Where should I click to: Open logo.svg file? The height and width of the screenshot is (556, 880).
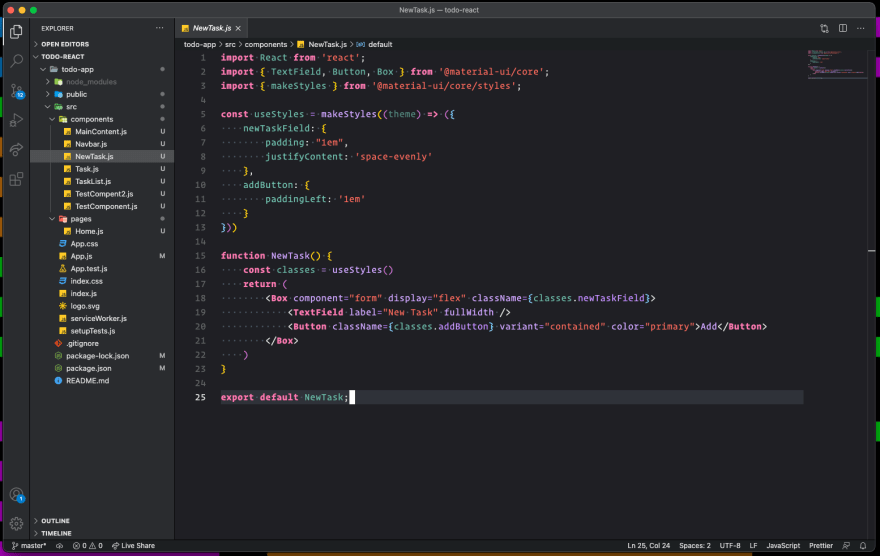click(102, 306)
